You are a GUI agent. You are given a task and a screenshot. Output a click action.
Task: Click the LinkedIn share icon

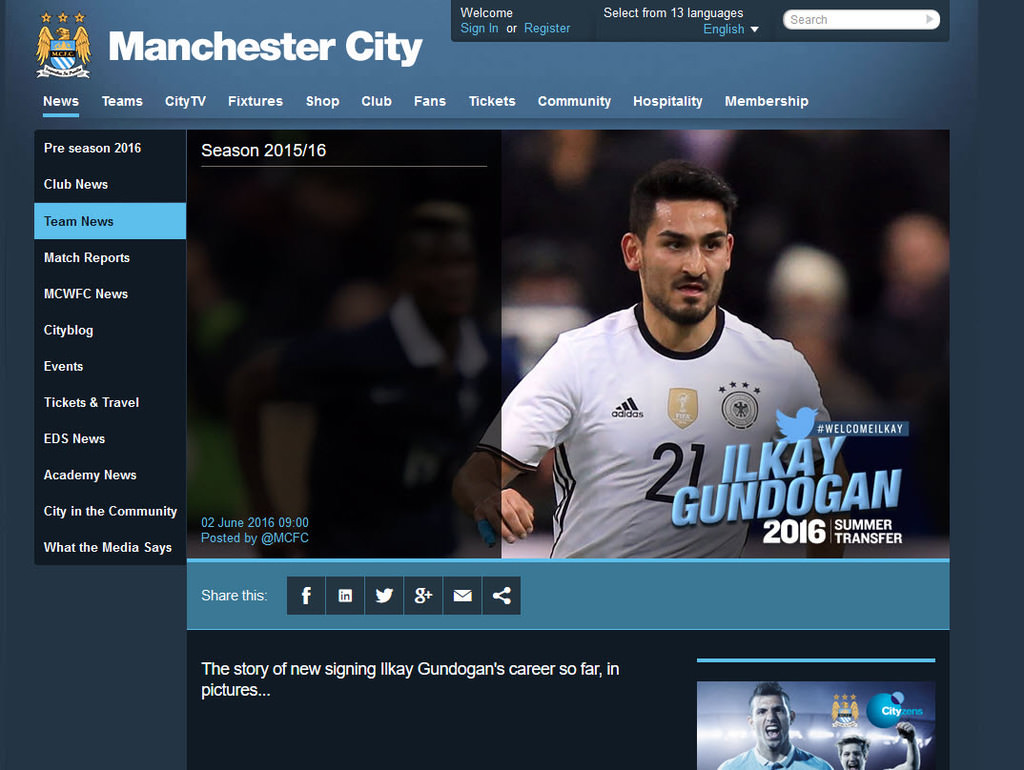pyautogui.click(x=345, y=596)
